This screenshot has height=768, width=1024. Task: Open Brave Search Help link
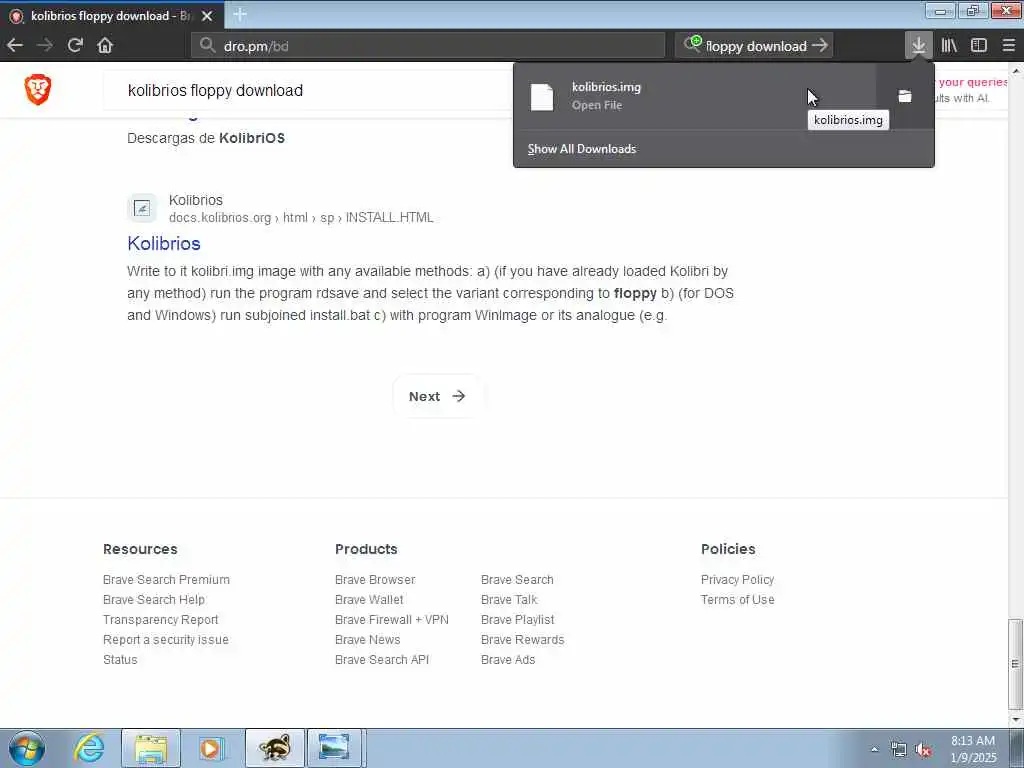pos(154,600)
